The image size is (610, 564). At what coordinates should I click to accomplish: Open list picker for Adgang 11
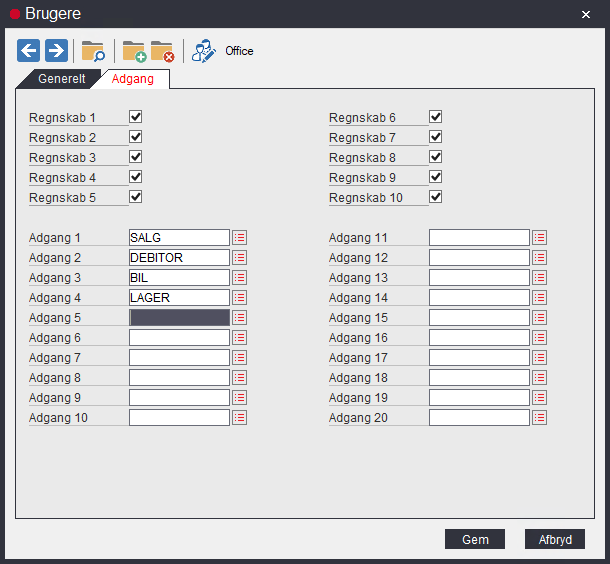(540, 237)
